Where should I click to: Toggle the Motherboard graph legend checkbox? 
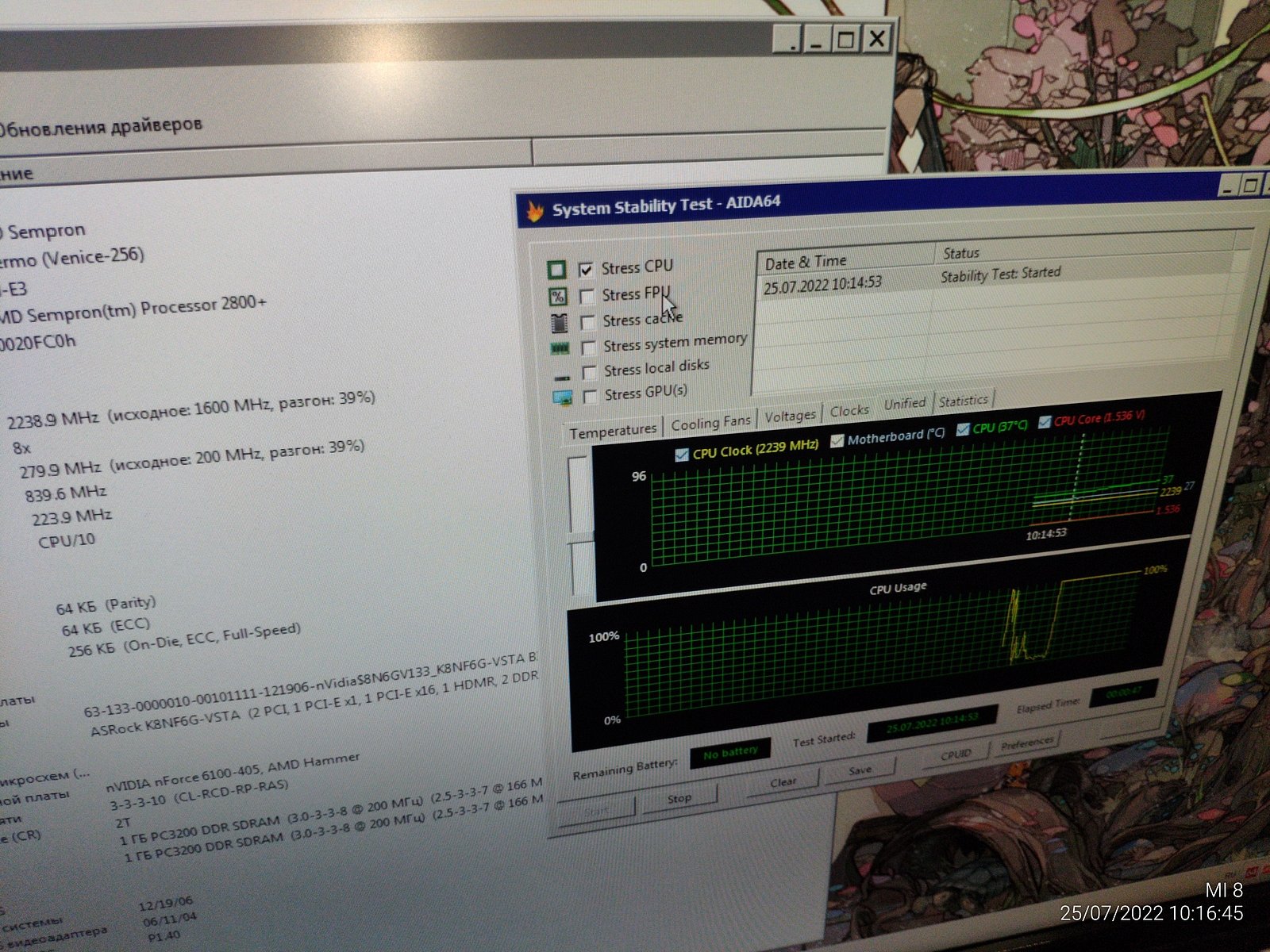[837, 441]
